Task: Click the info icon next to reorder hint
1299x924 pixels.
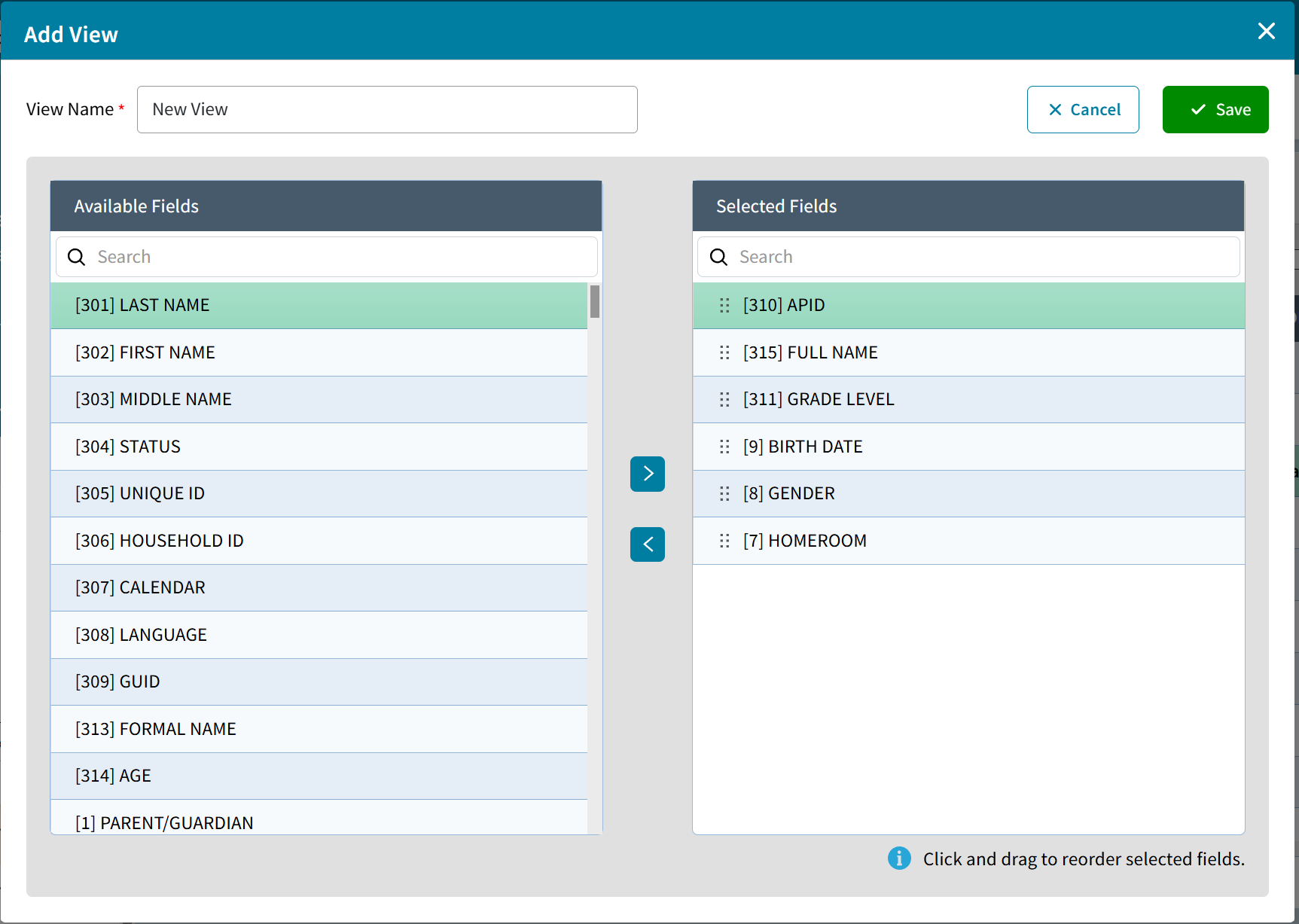Action: pos(899,858)
